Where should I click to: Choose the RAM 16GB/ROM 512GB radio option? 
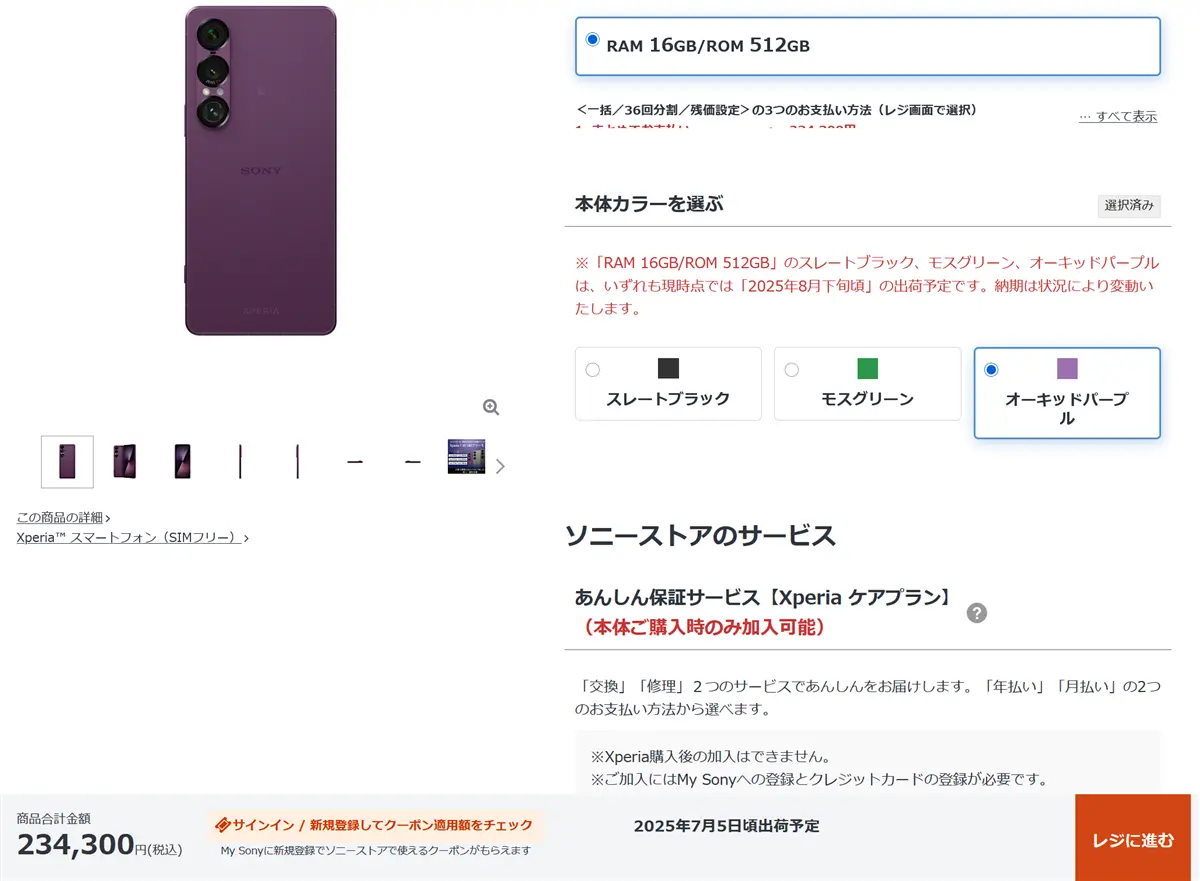click(592, 40)
